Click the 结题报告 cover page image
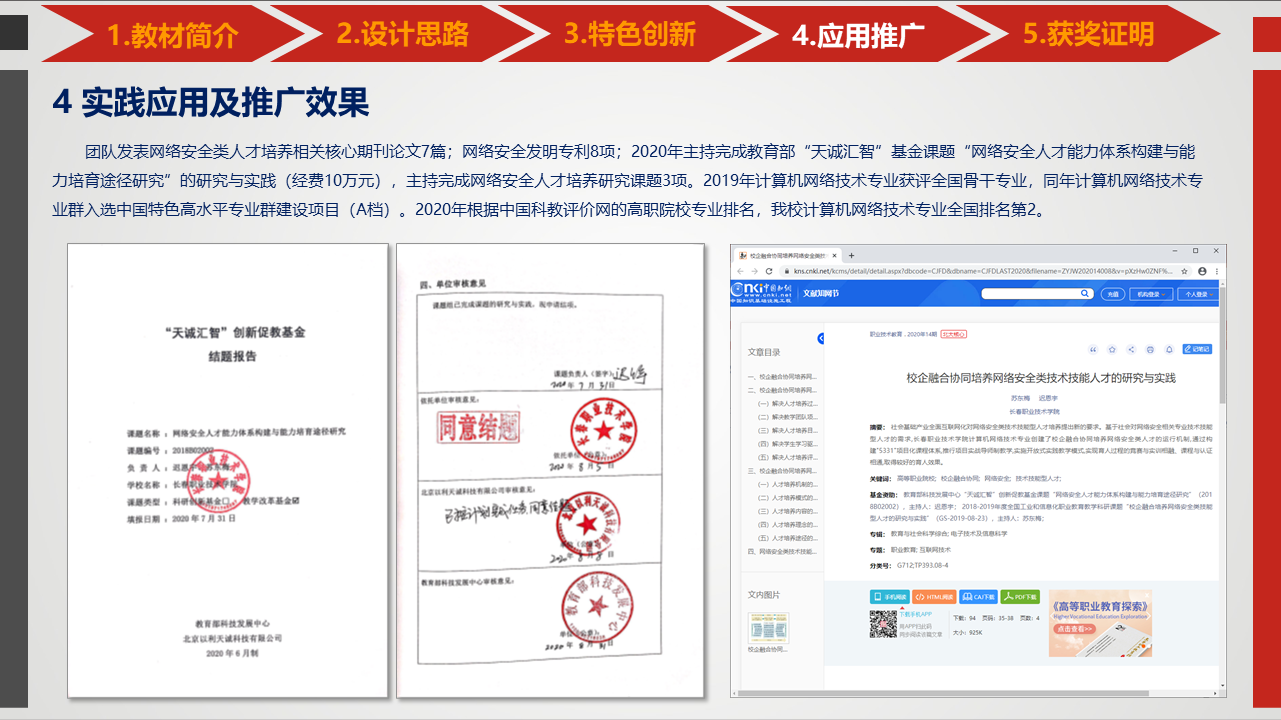The width and height of the screenshot is (1281, 720). (227, 470)
